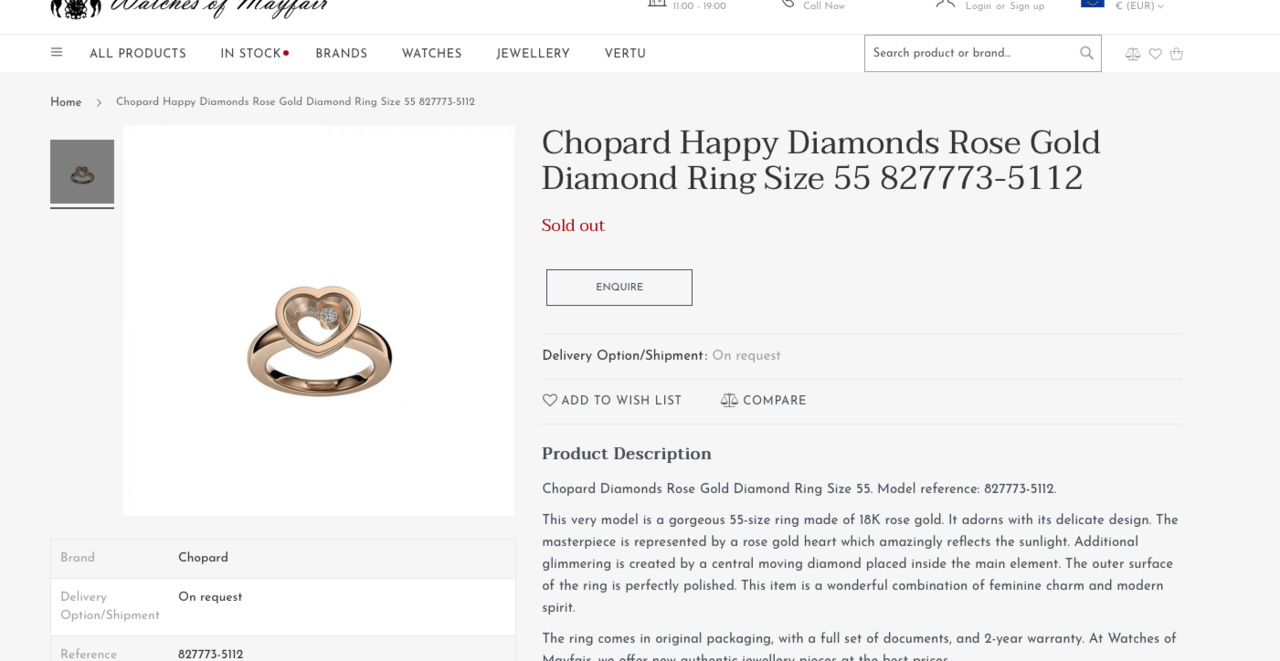Open the Vertu menu item
The image size is (1280, 661).
click(625, 54)
